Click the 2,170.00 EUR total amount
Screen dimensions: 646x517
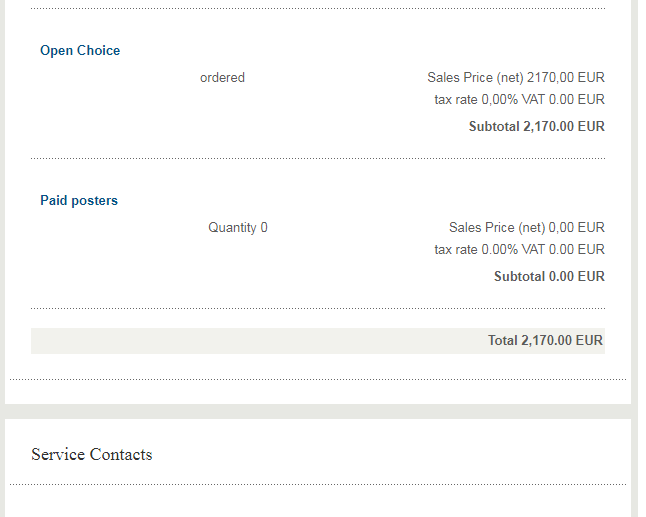tap(562, 341)
